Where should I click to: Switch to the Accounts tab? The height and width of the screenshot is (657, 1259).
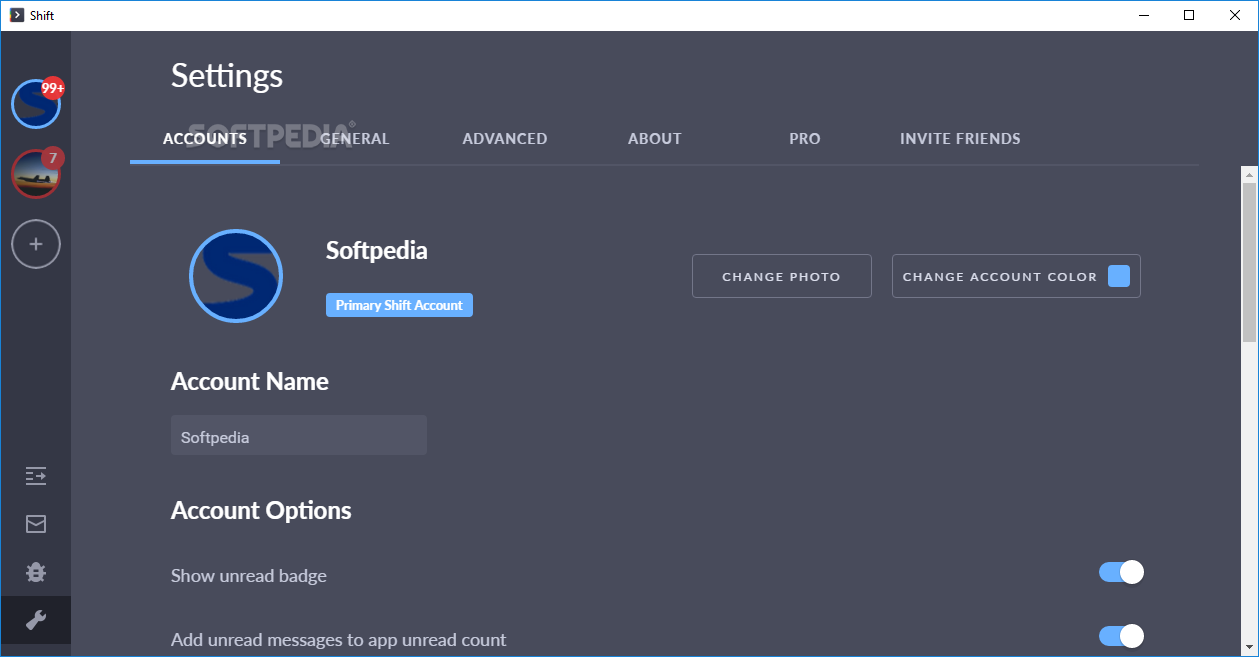click(x=205, y=139)
